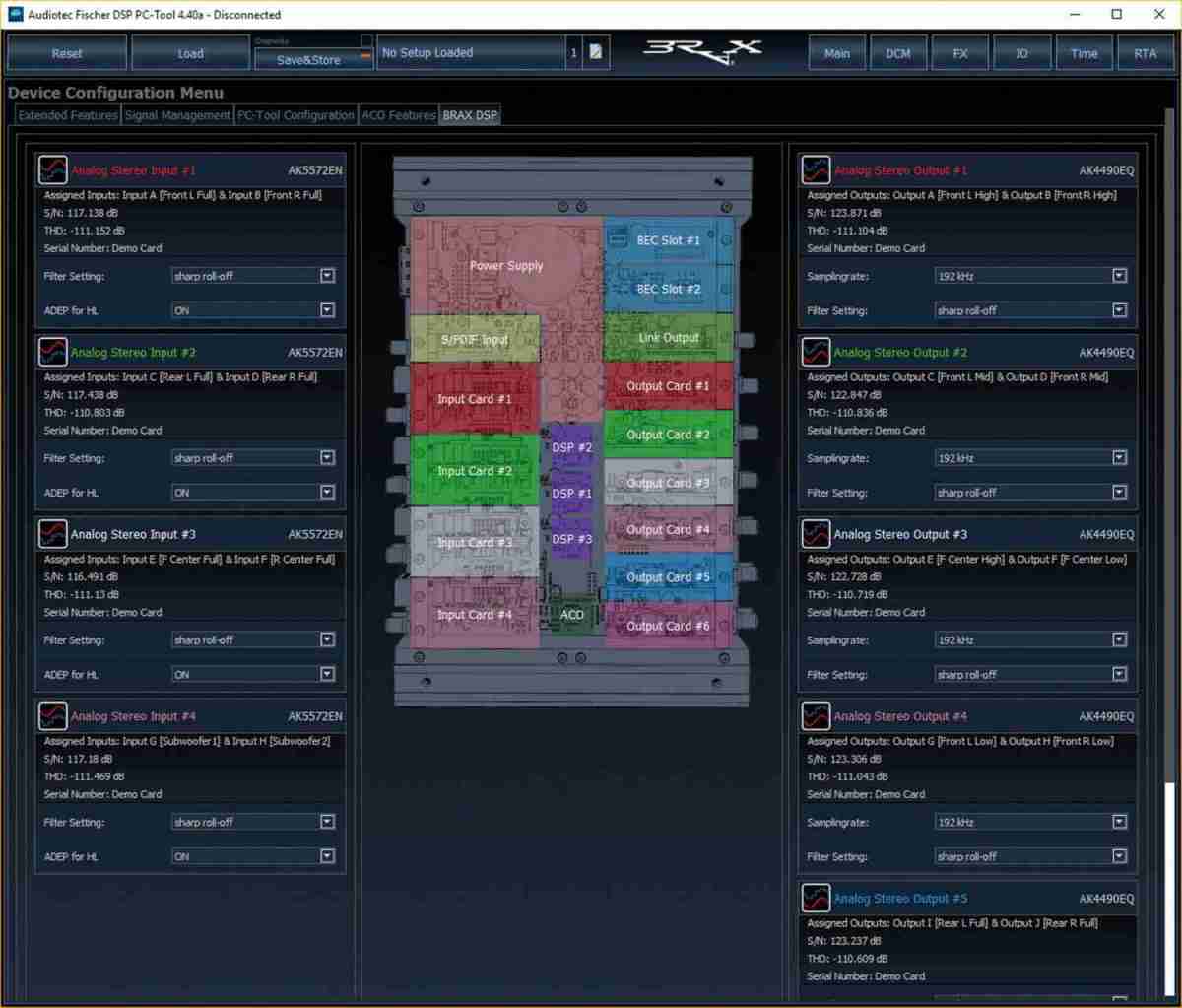The image size is (1182, 1008).
Task: Open Input #2 ADEP for HL dropdown
Action: 254,493
